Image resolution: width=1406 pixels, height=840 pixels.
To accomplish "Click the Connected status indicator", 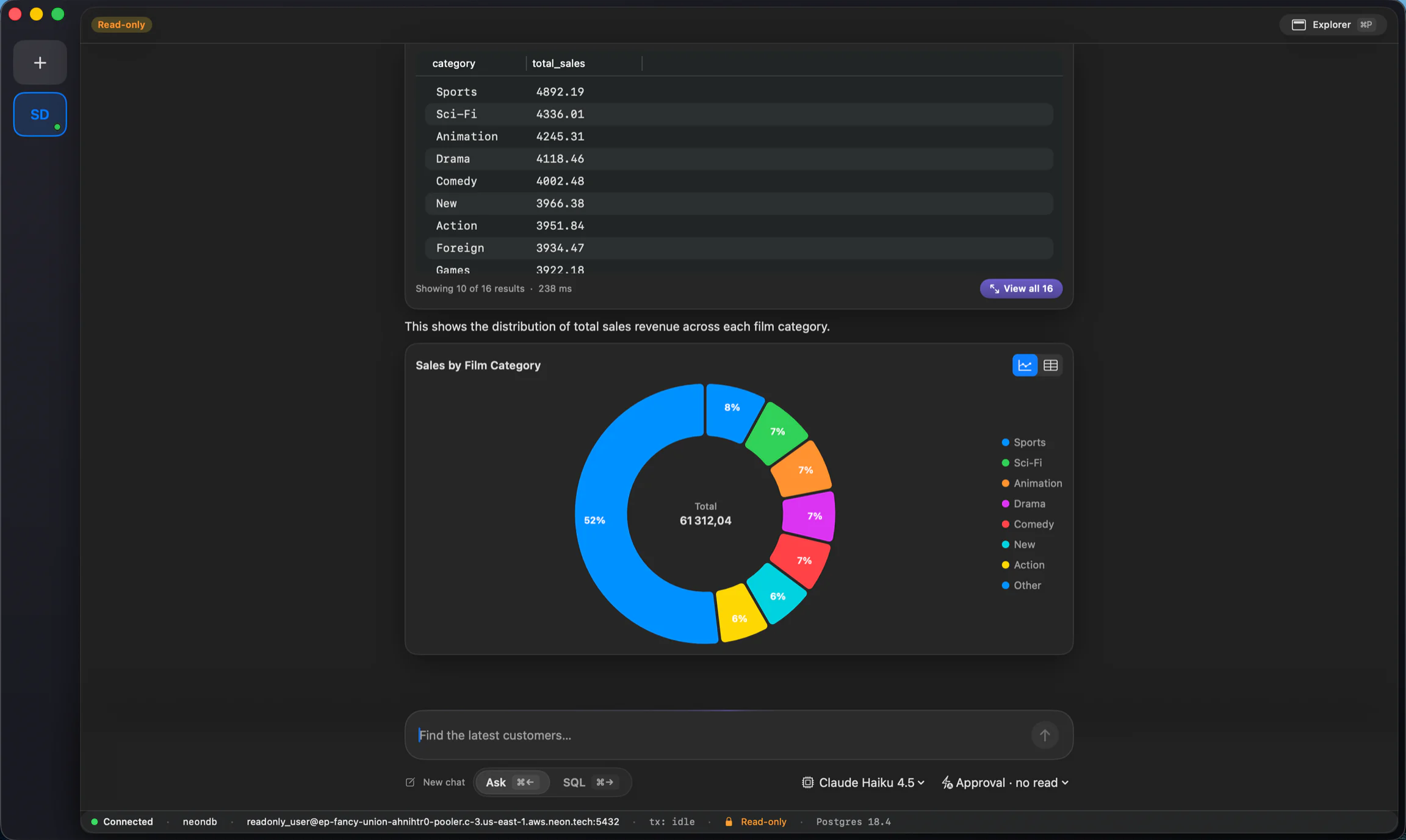I will 122,822.
